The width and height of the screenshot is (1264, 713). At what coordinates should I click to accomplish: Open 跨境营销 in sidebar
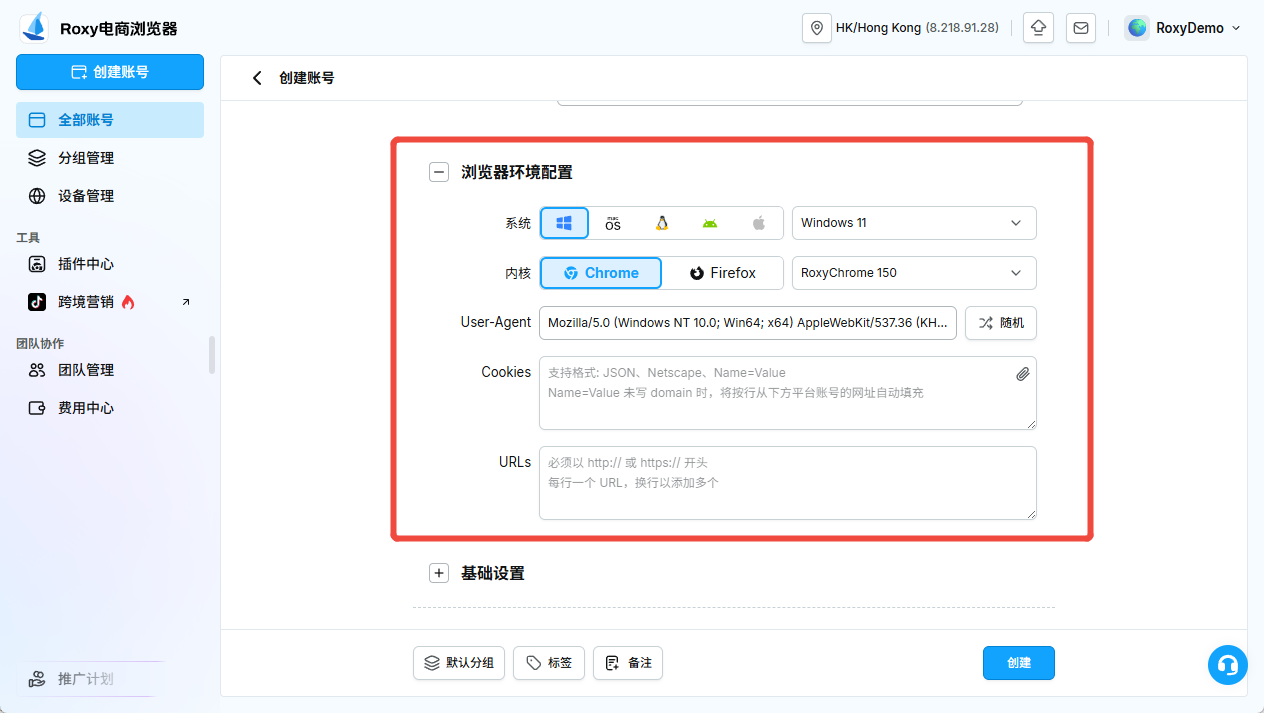coord(110,302)
